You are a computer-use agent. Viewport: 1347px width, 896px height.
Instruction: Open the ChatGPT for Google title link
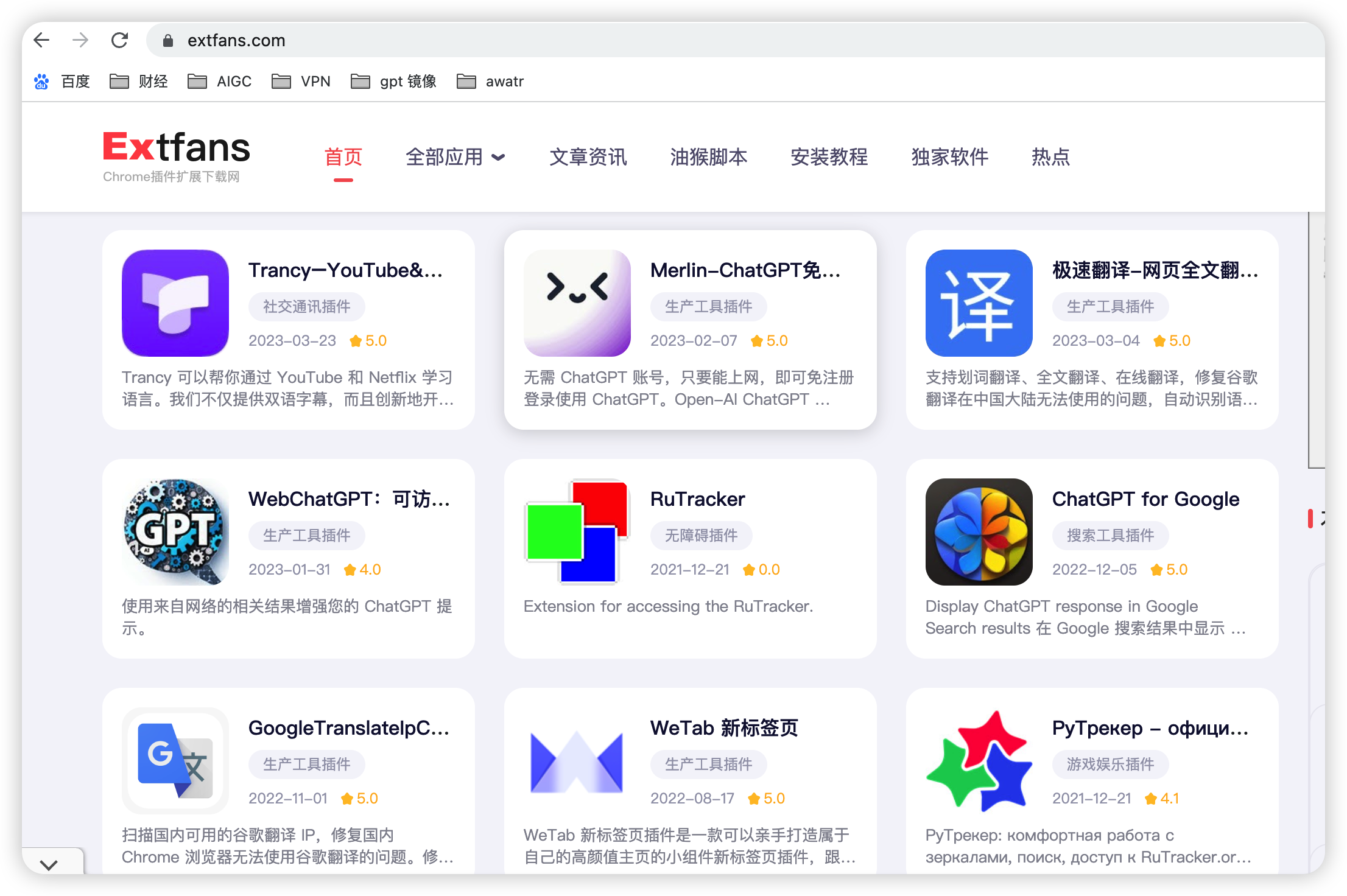pos(1145,499)
